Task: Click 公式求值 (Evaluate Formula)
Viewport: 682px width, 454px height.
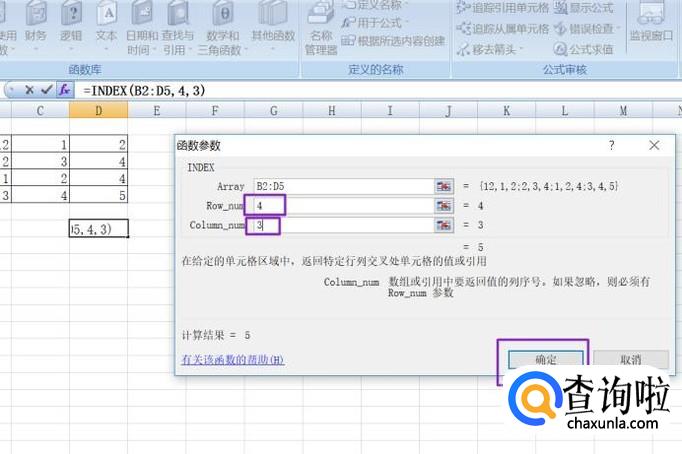Action: pos(583,49)
